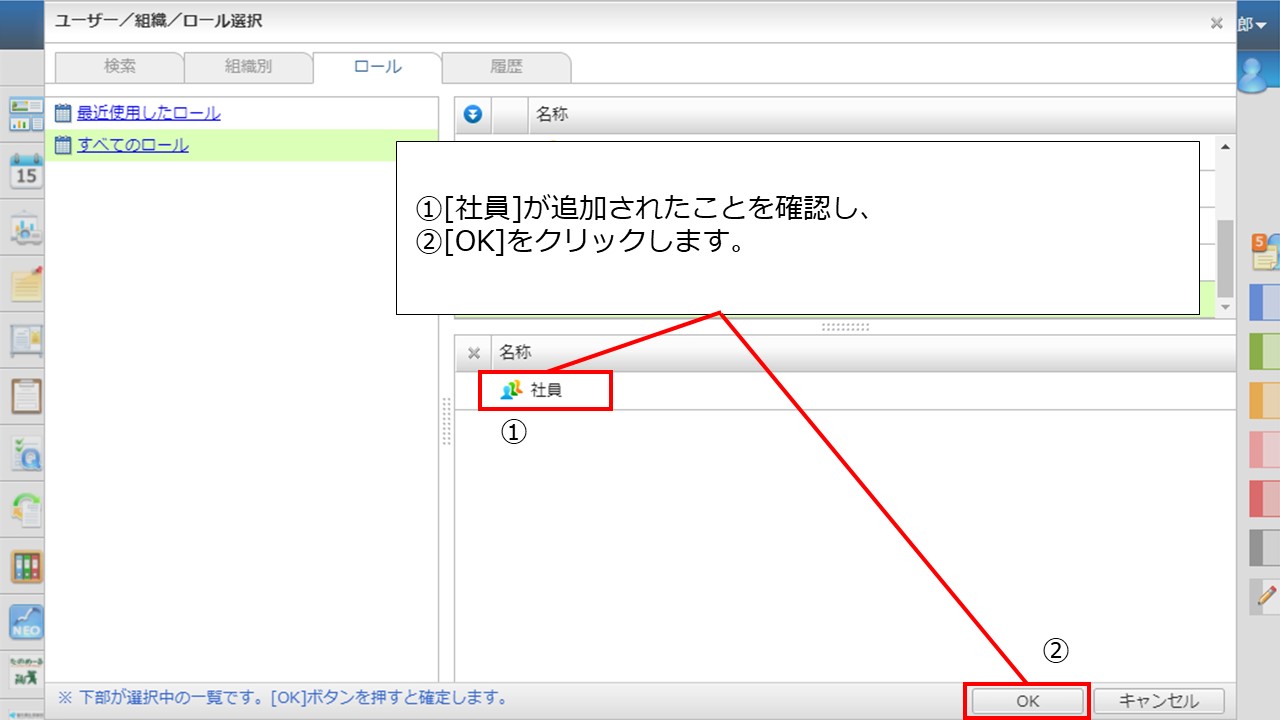Open the portal dashboard icon in left sidebar
Screen dimensions: 1280x720
(26, 114)
